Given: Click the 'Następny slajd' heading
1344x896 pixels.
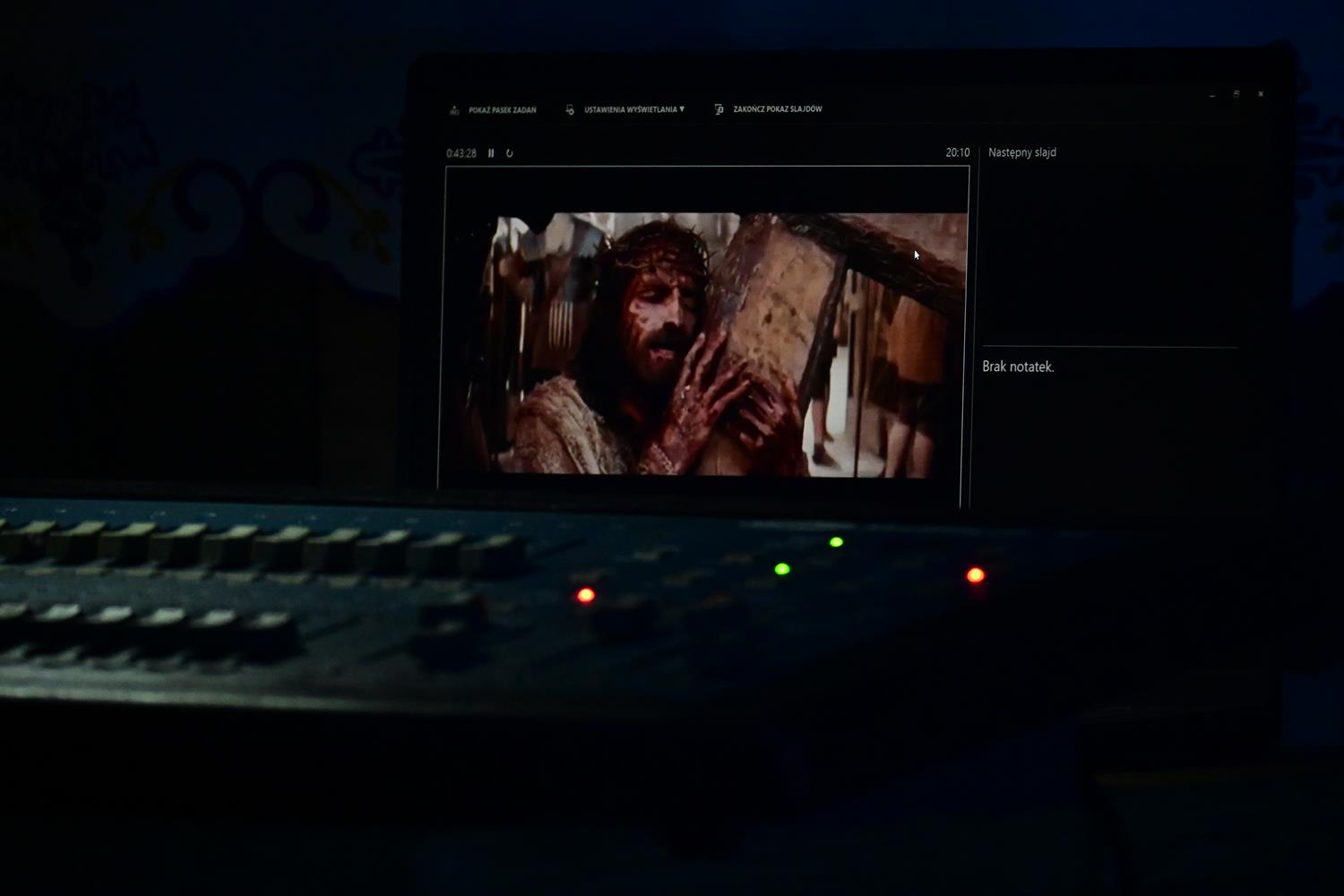Looking at the screenshot, I should coord(1021,152).
